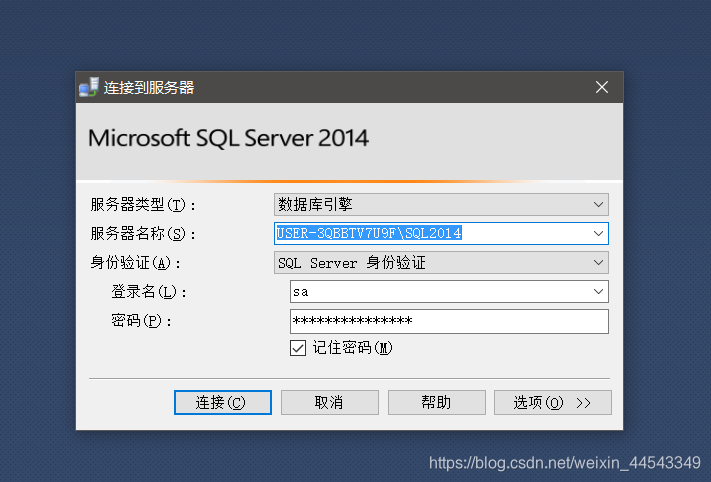Click the 取消 button
Viewport: 711px width, 482px height.
tap(330, 403)
